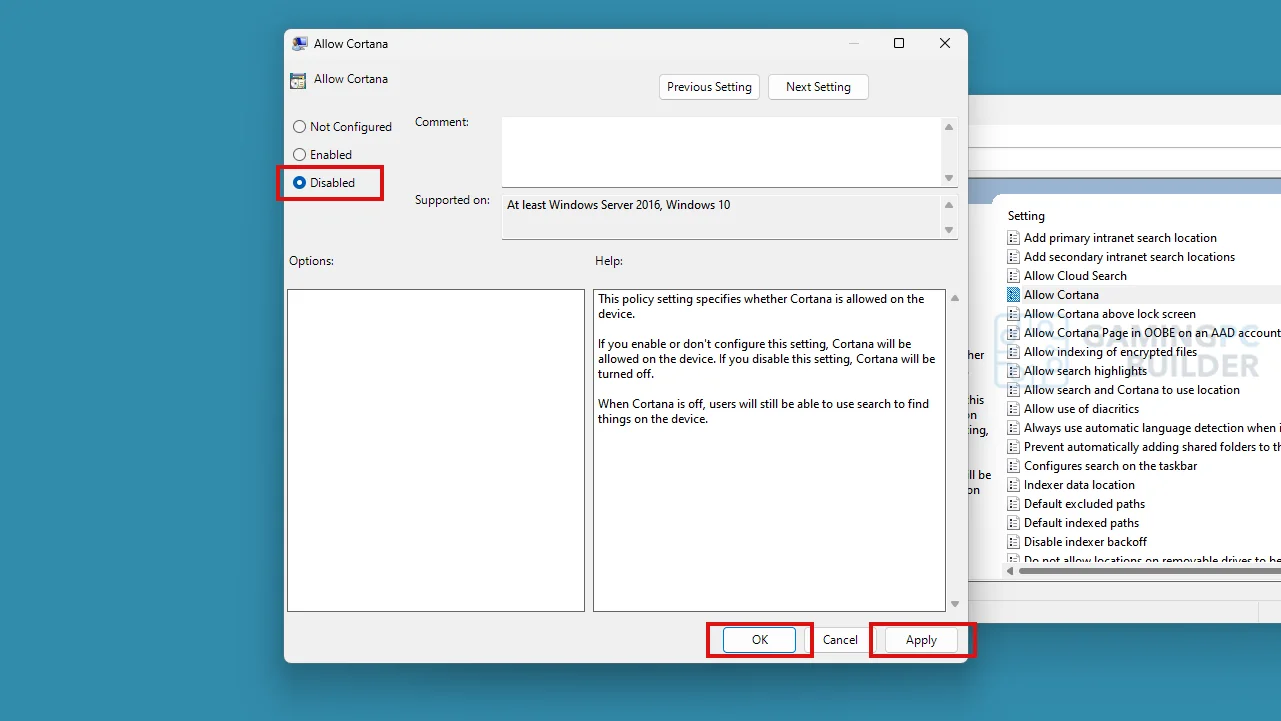This screenshot has width=1281, height=721.
Task: Click the policy icon beside Allow Cortana heading
Action: pyautogui.click(x=298, y=81)
